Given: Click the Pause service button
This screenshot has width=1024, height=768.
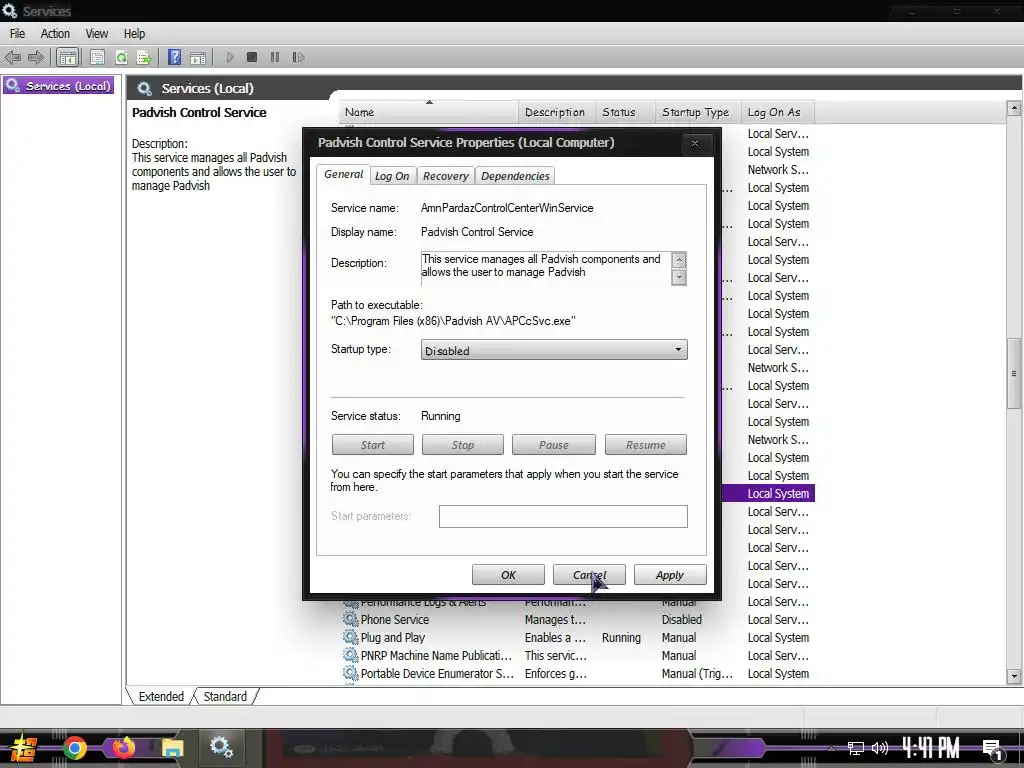Looking at the screenshot, I should click(x=554, y=445).
